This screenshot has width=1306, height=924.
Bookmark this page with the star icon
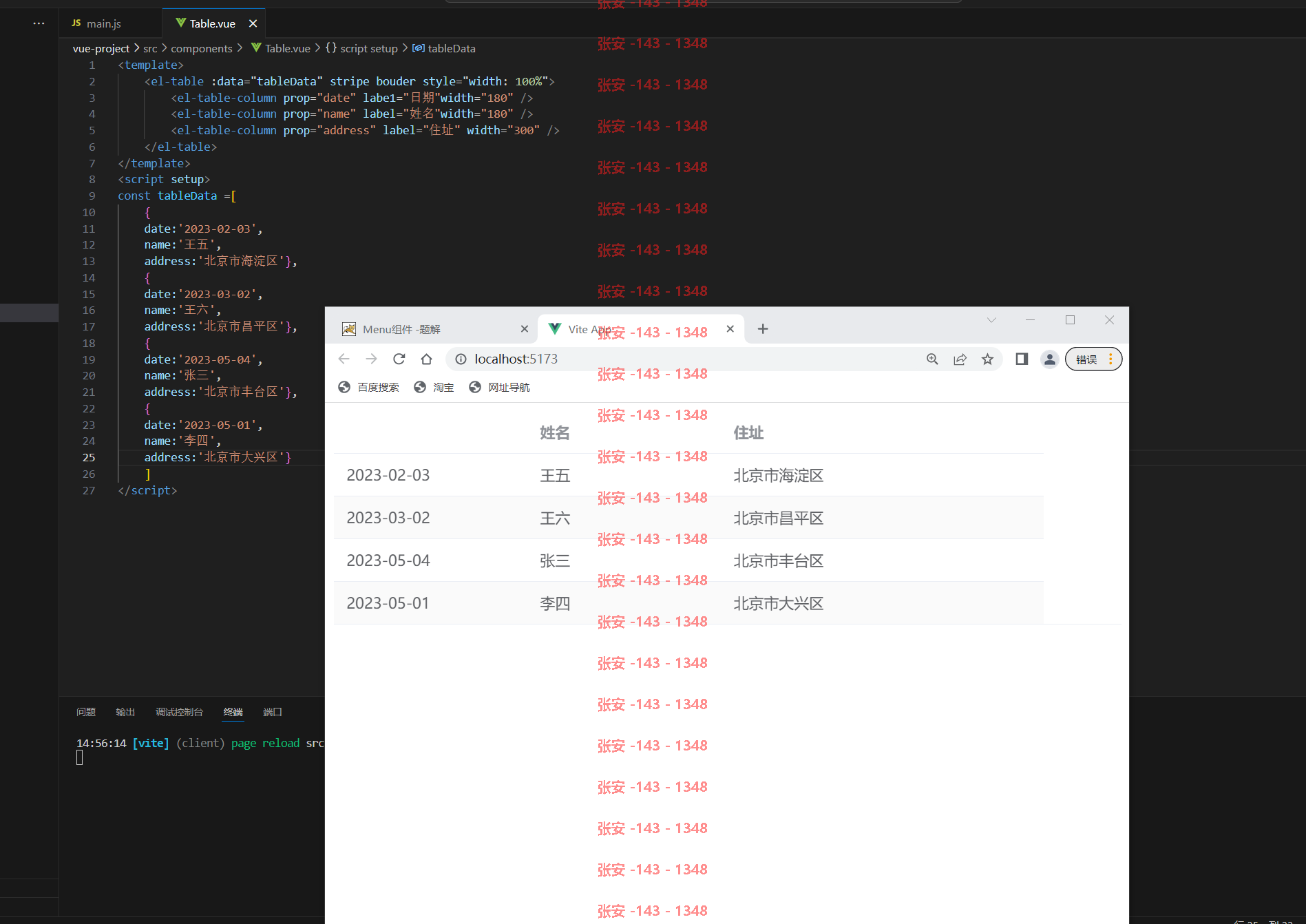pos(987,359)
